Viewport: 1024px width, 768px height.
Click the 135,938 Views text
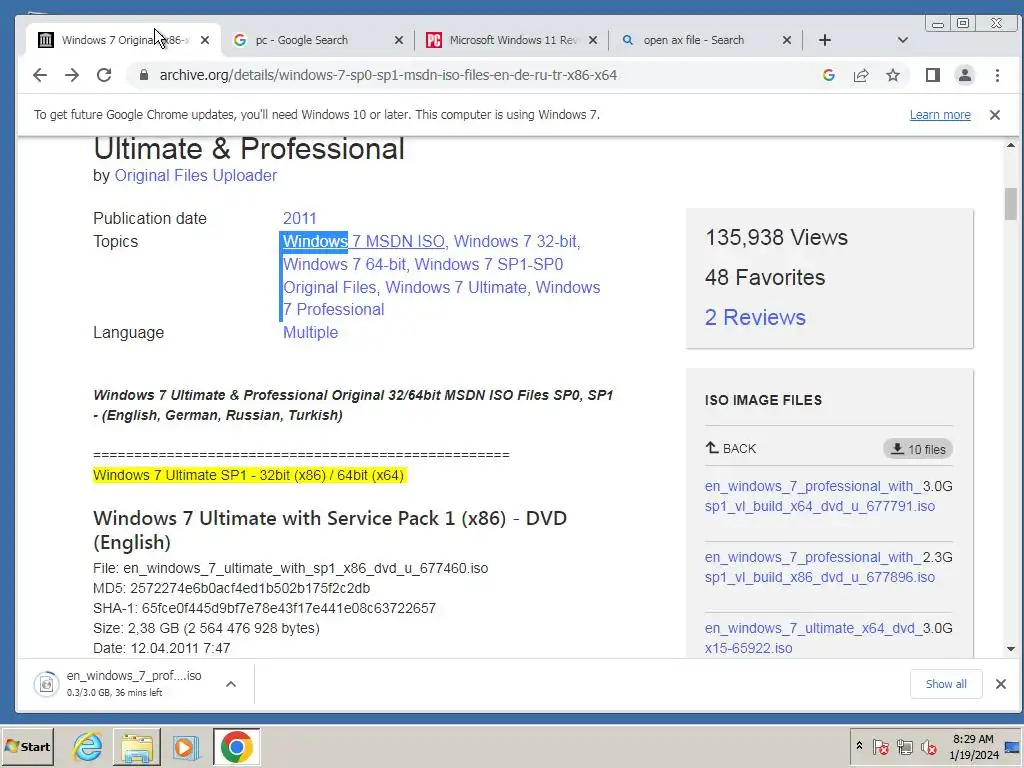point(776,237)
